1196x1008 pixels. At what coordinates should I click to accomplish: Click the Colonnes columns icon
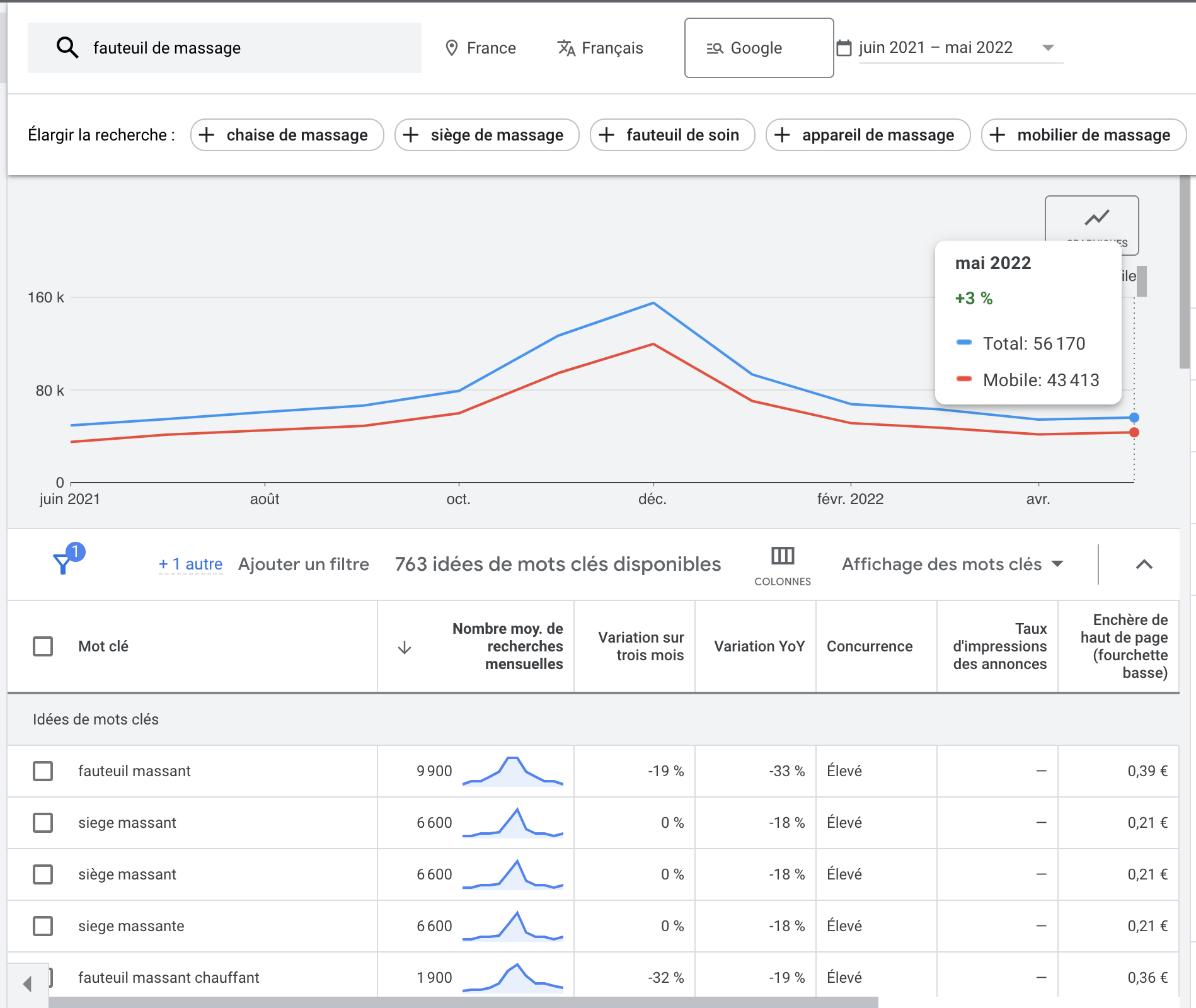pos(783,557)
